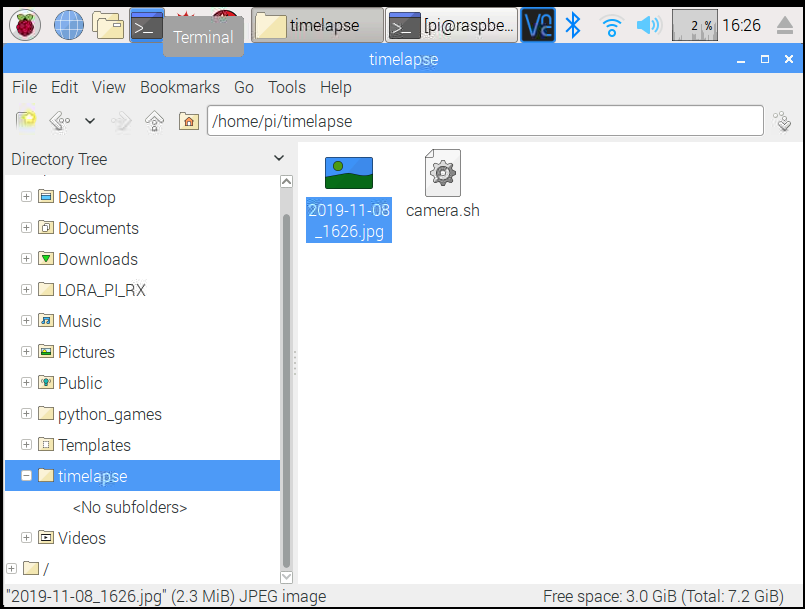Click the new folder toolbar icon
This screenshot has height=609, width=805.
pyautogui.click(x=26, y=121)
